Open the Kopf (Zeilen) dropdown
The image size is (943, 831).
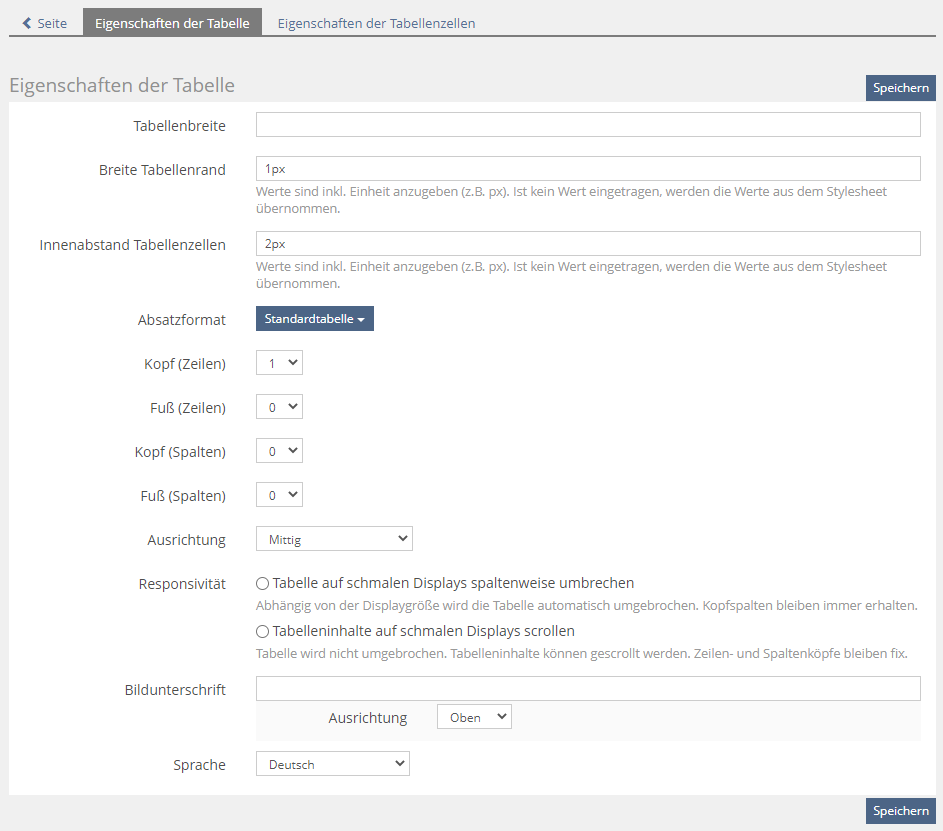coord(279,363)
